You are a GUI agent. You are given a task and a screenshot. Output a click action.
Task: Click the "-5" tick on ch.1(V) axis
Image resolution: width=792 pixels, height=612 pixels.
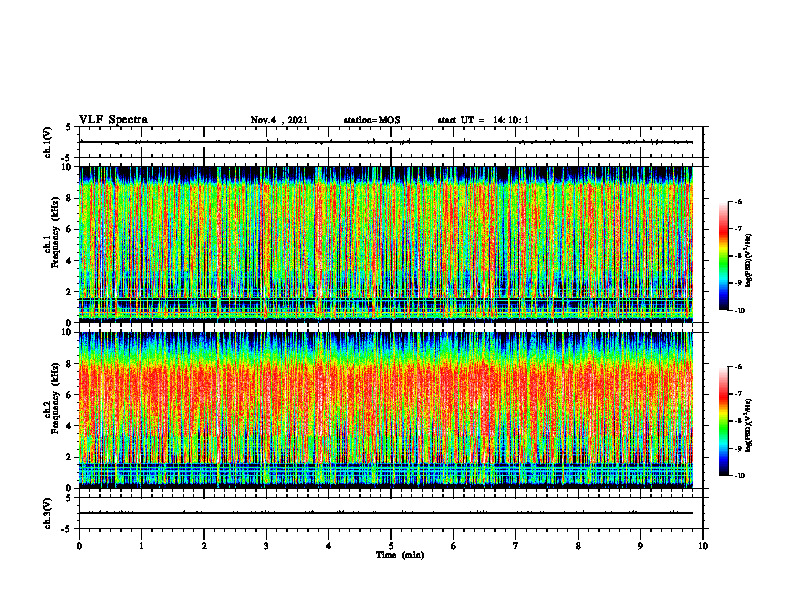[x=67, y=158]
